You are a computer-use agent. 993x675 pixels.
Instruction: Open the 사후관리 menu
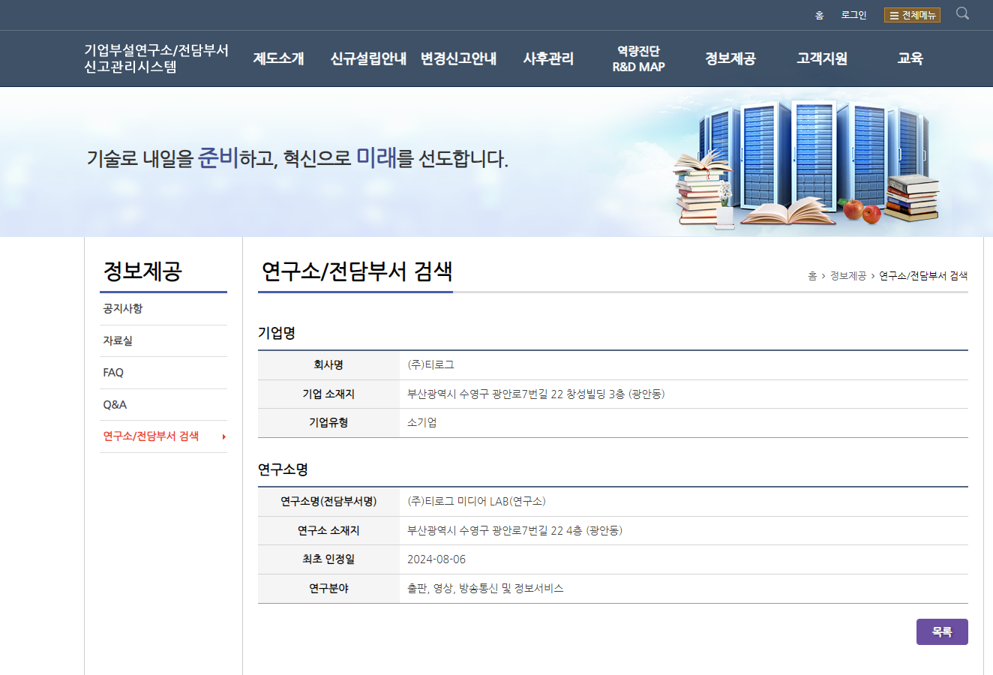click(548, 59)
